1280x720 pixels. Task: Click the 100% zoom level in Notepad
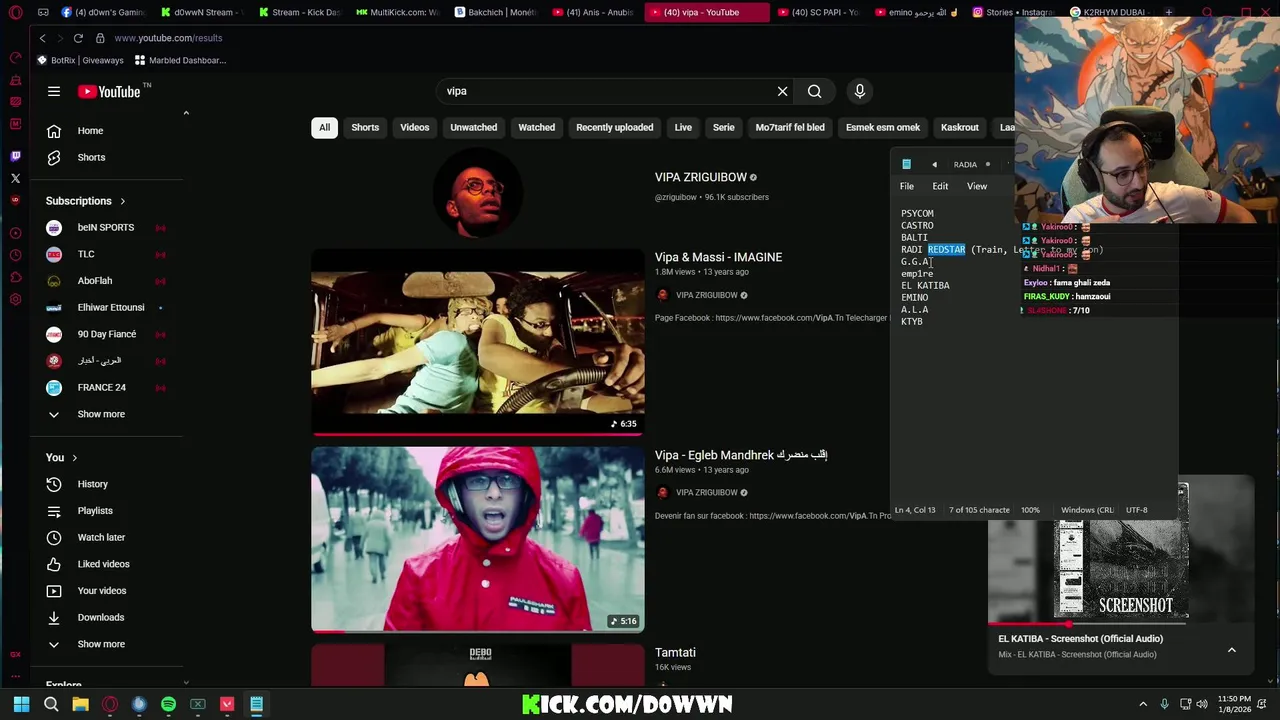[1030, 510]
